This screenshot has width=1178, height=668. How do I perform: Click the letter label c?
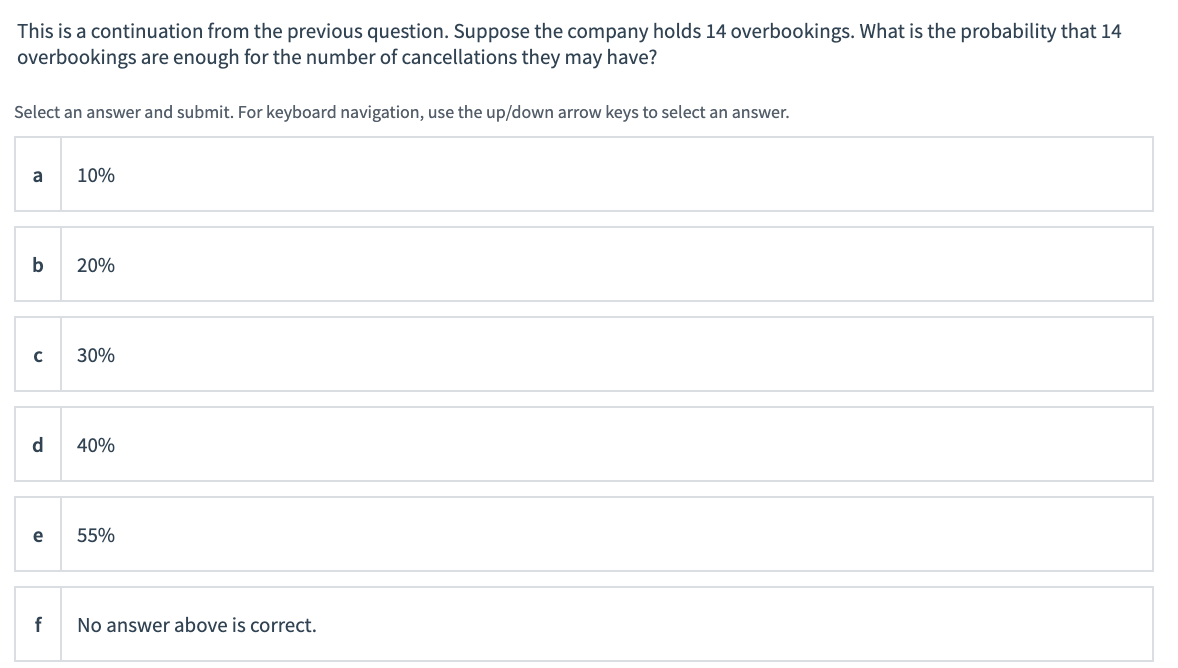click(37, 354)
